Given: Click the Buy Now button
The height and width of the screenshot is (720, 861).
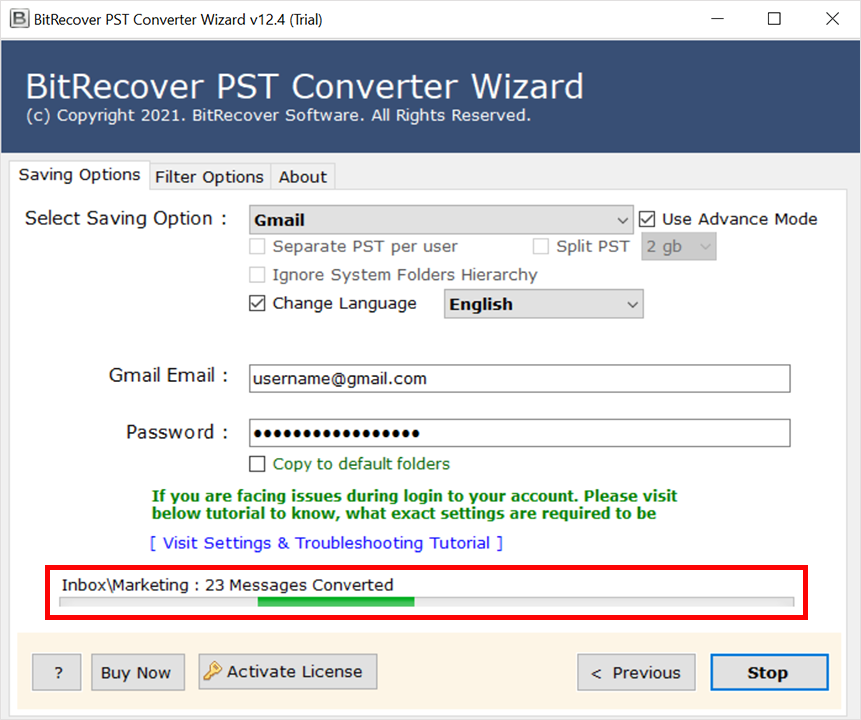Looking at the screenshot, I should [x=138, y=672].
